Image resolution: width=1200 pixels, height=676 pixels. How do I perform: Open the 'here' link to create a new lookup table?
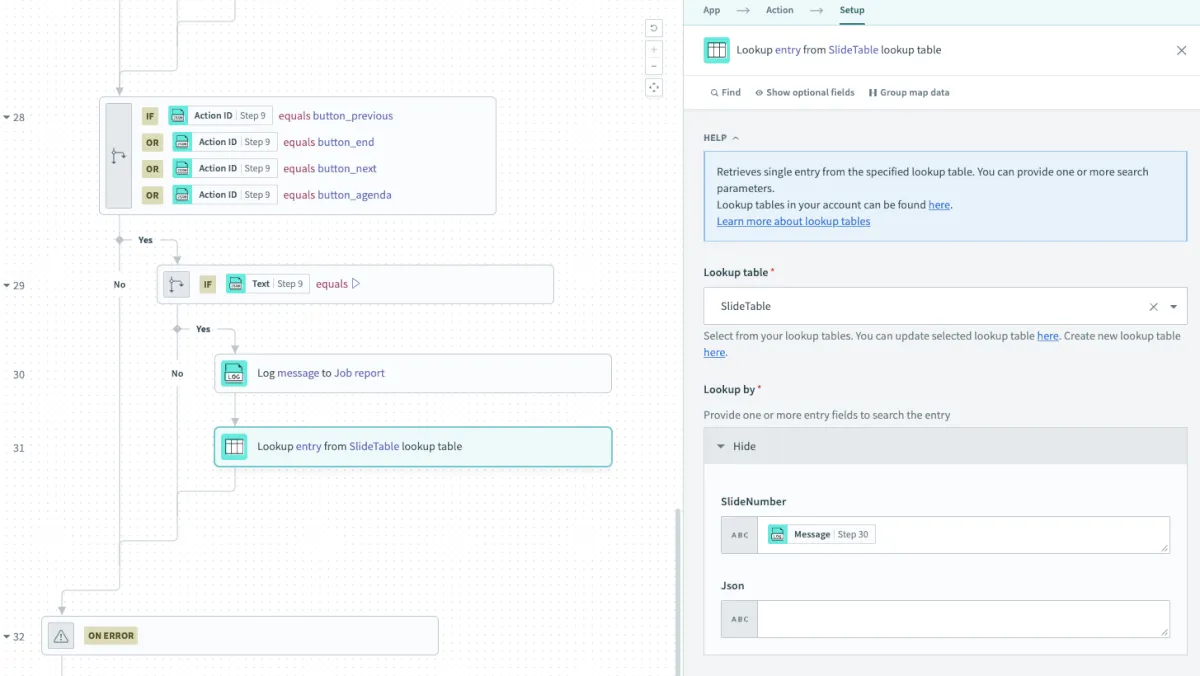click(x=714, y=352)
